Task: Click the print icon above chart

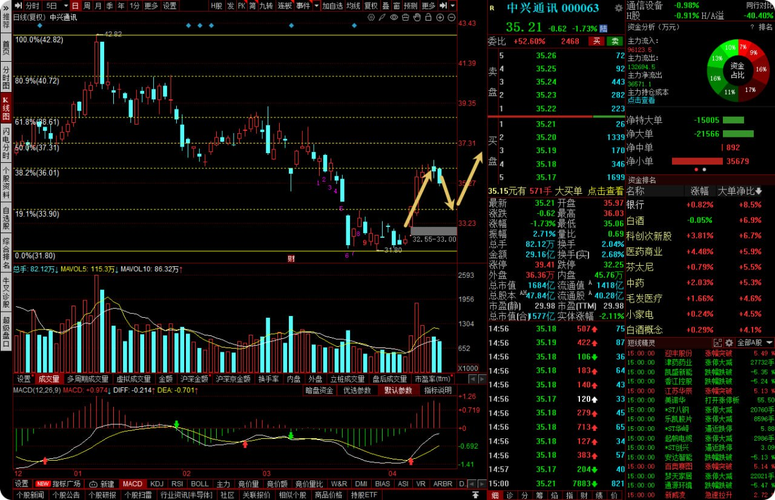Action: point(405,17)
